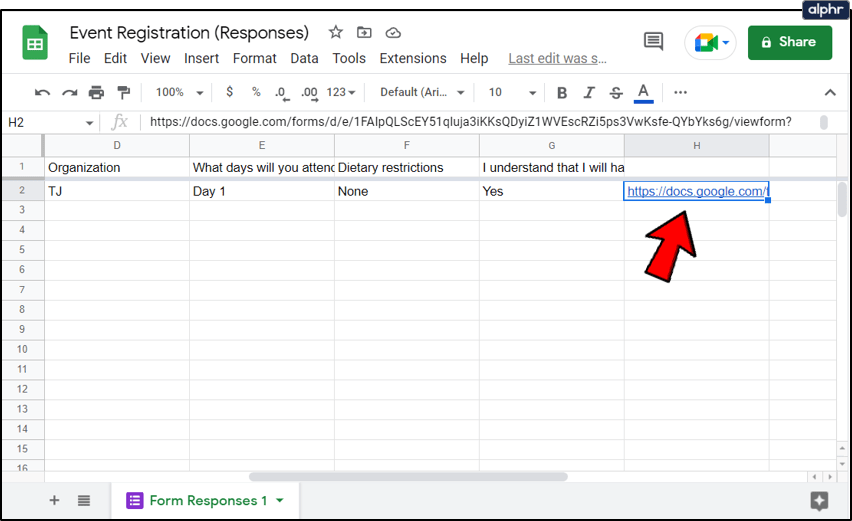Open the zoom level dropdown
852x521 pixels.
tap(179, 92)
